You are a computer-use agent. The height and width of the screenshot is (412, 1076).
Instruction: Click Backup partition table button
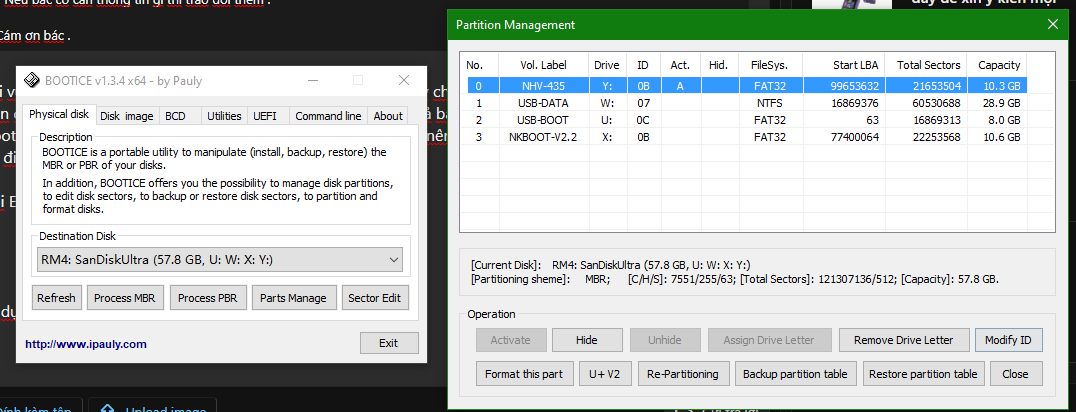point(795,374)
